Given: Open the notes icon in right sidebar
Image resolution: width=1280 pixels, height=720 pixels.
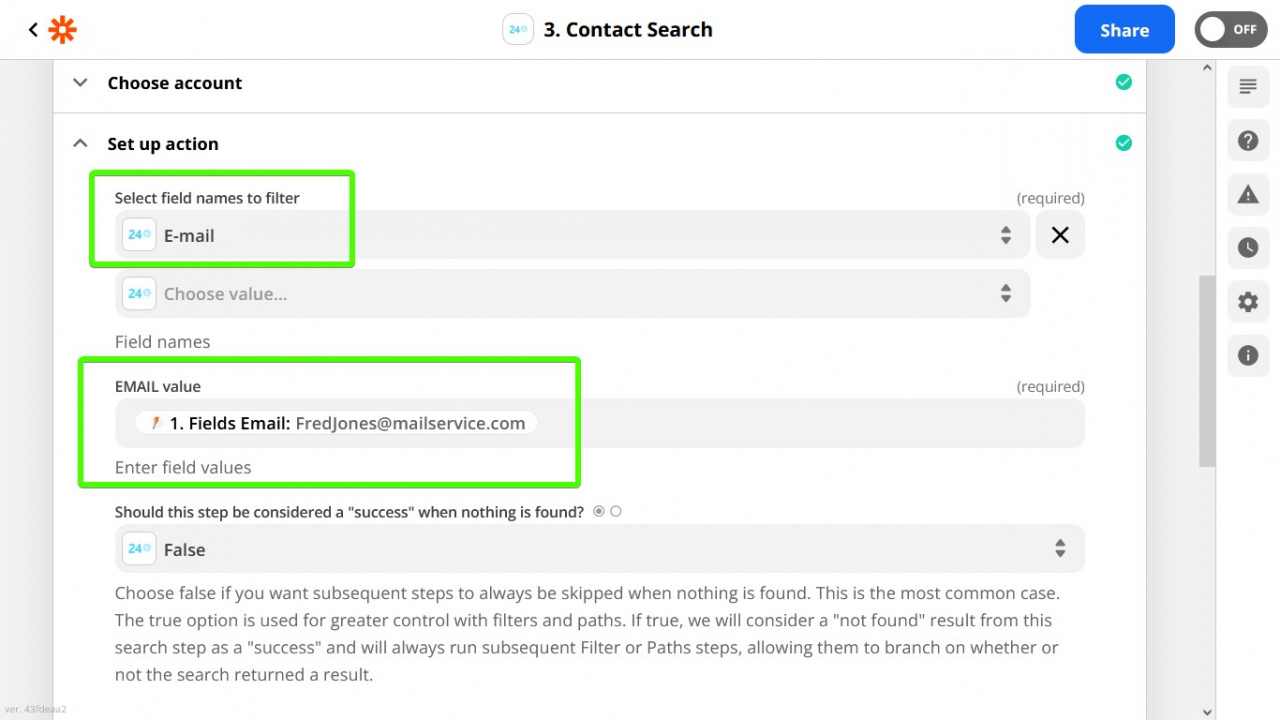Looking at the screenshot, I should click(1248, 86).
